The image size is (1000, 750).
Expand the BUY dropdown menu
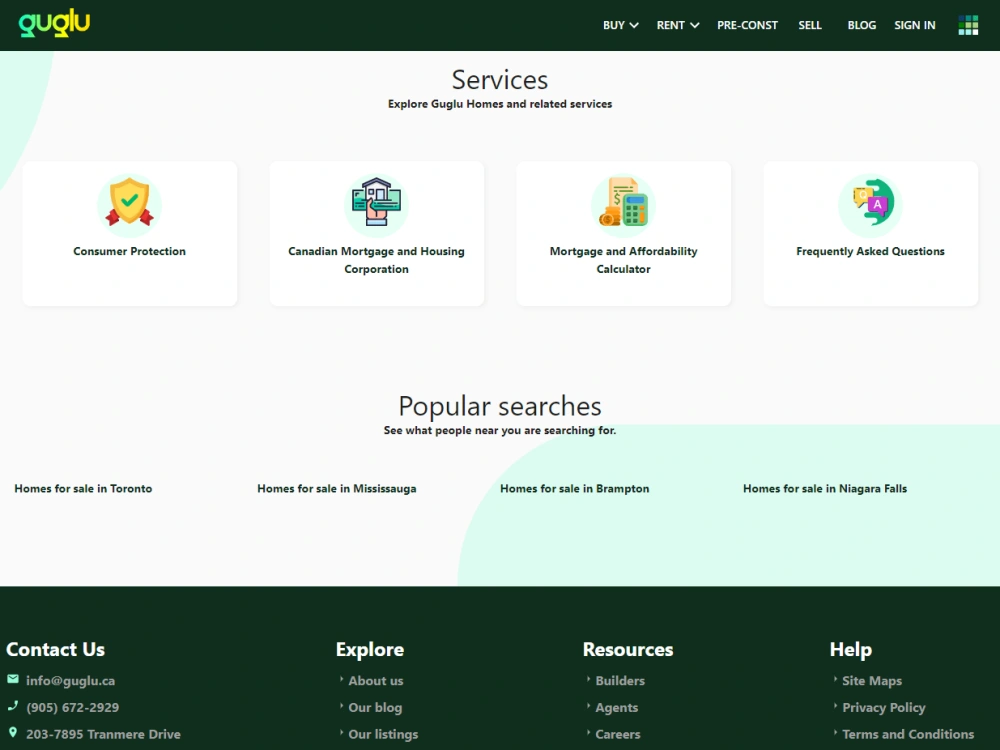coord(621,26)
